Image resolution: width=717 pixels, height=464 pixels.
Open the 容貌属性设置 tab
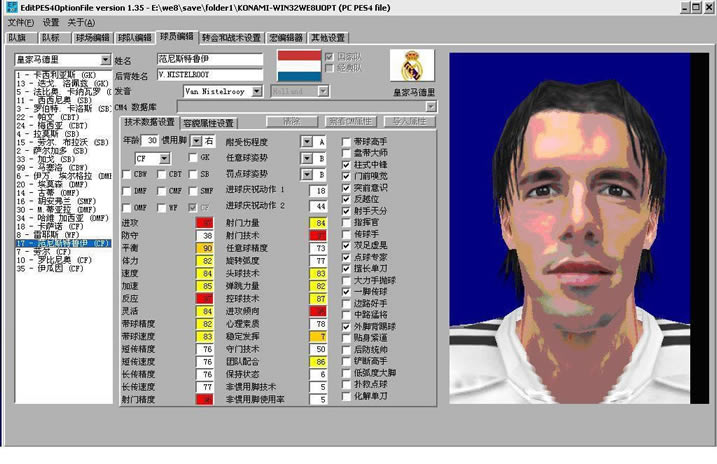pos(207,123)
